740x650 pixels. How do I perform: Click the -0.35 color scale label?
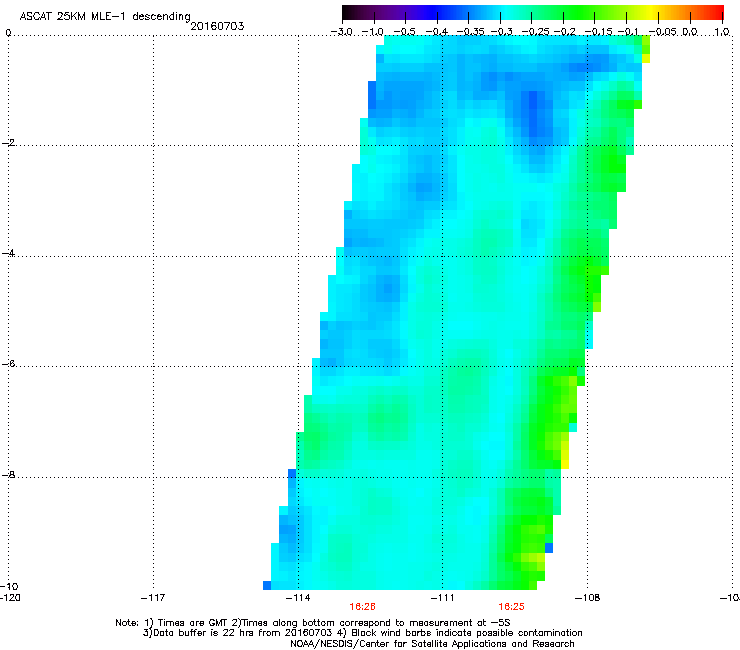click(x=470, y=32)
